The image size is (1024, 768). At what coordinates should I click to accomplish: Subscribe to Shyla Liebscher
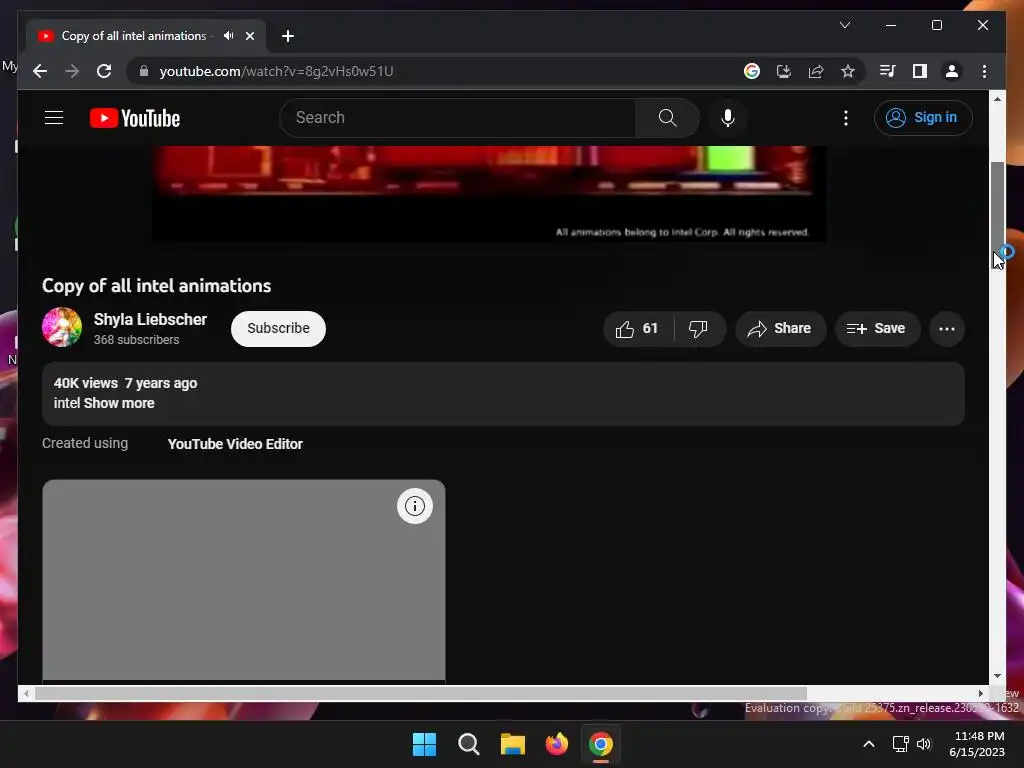pyautogui.click(x=278, y=328)
